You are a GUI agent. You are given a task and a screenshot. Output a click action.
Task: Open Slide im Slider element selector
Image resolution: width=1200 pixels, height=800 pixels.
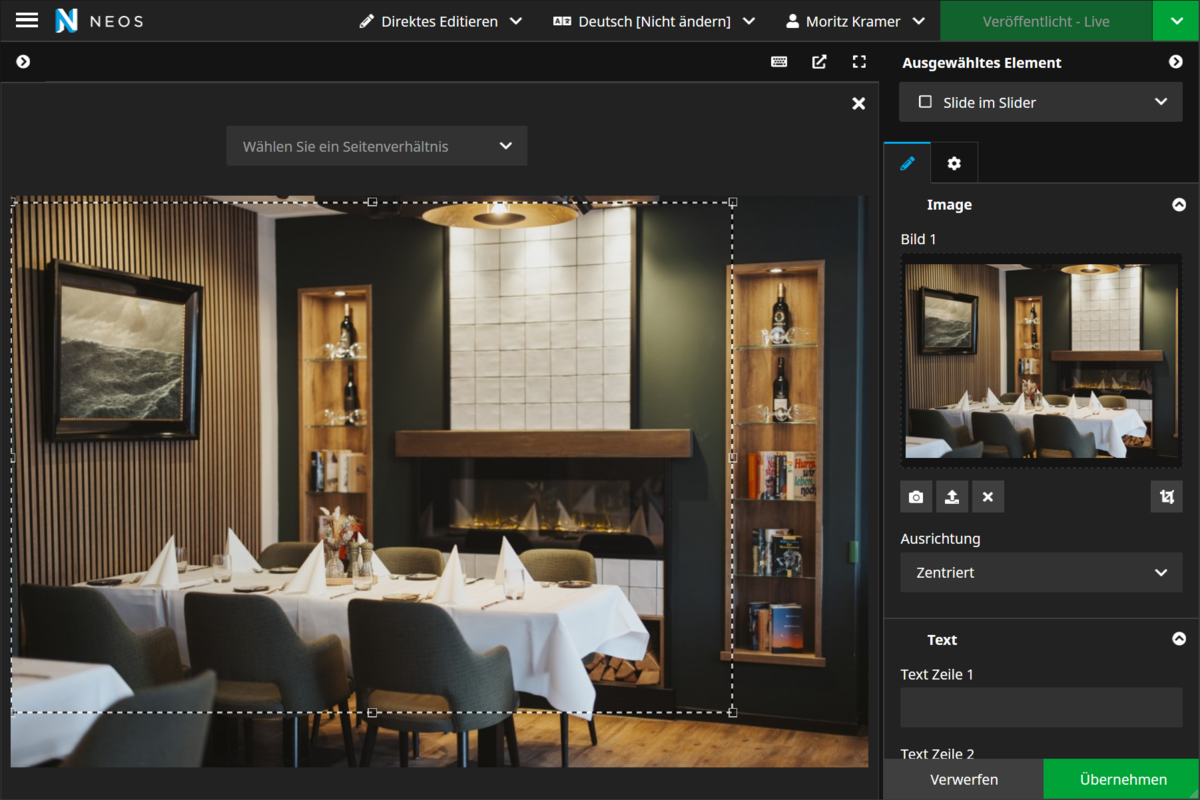1041,102
